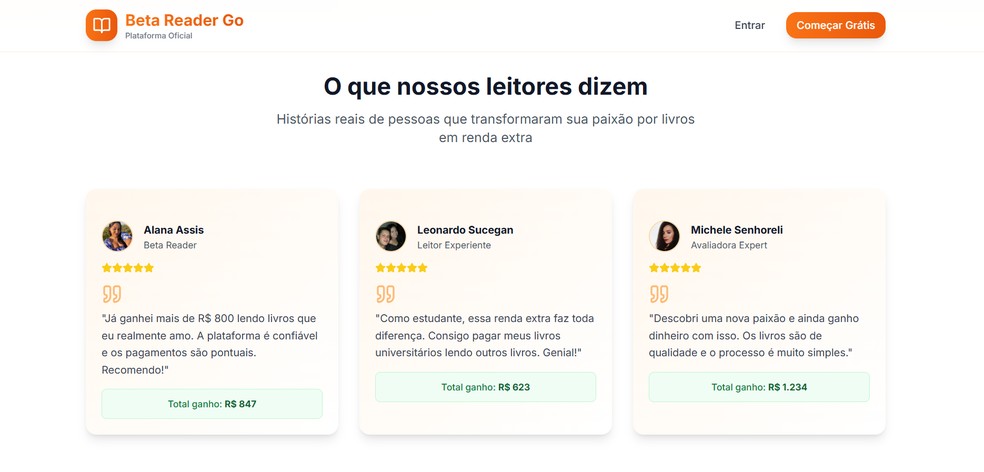Click the quote mark icon in Leonardo's card

[385, 294]
